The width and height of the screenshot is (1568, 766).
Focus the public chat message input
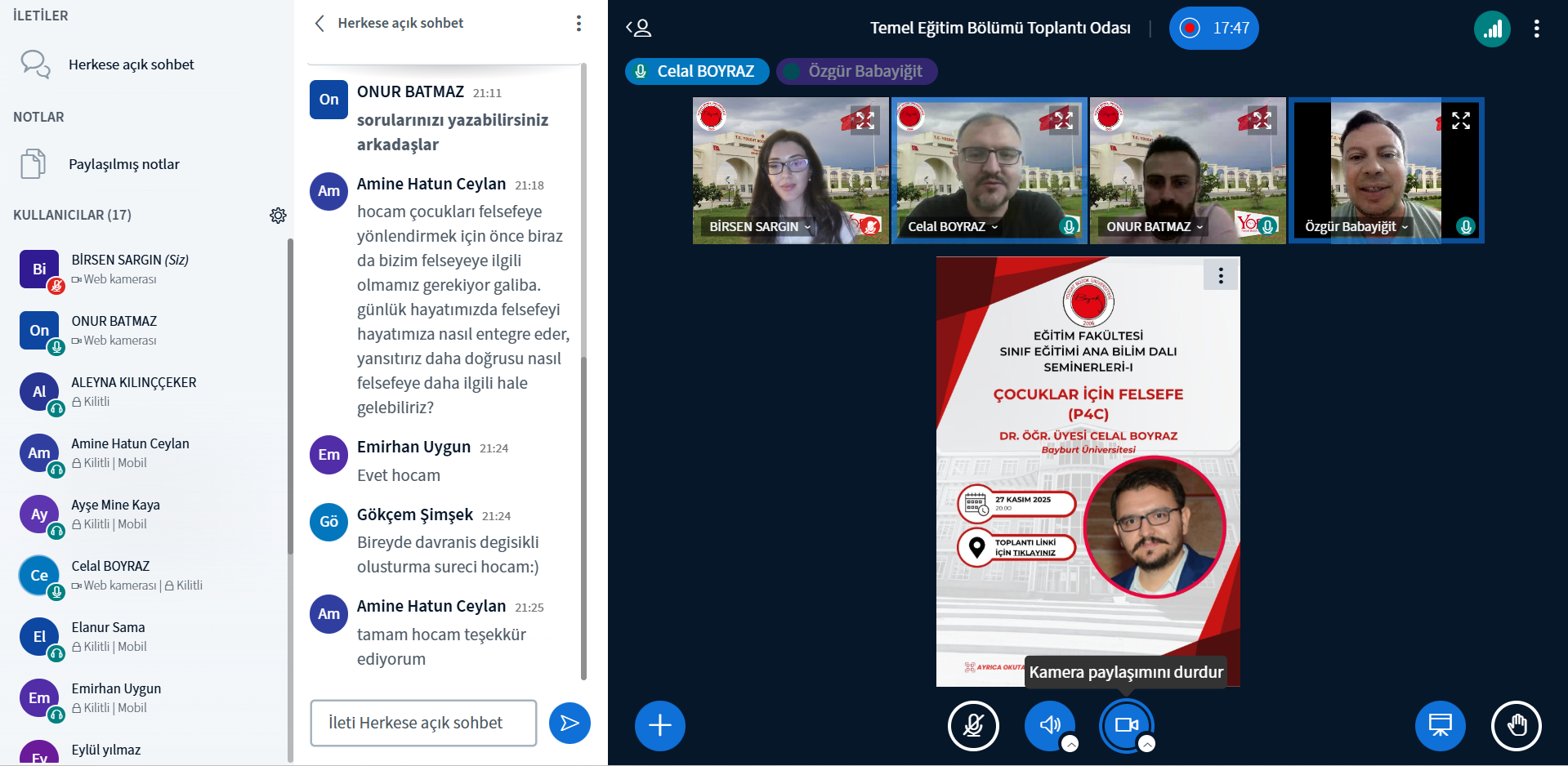(x=423, y=723)
